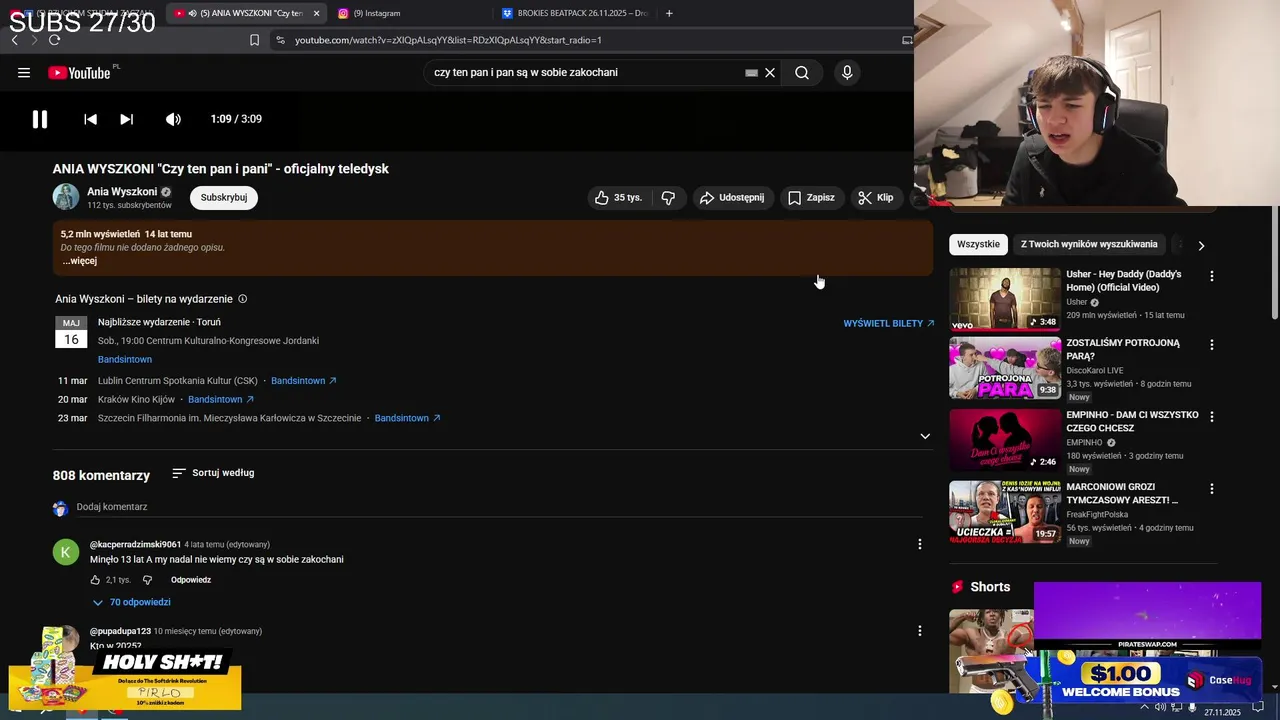Open the Bandsintown link under the Toruń event
1280x720 pixels.
[x=125, y=360]
